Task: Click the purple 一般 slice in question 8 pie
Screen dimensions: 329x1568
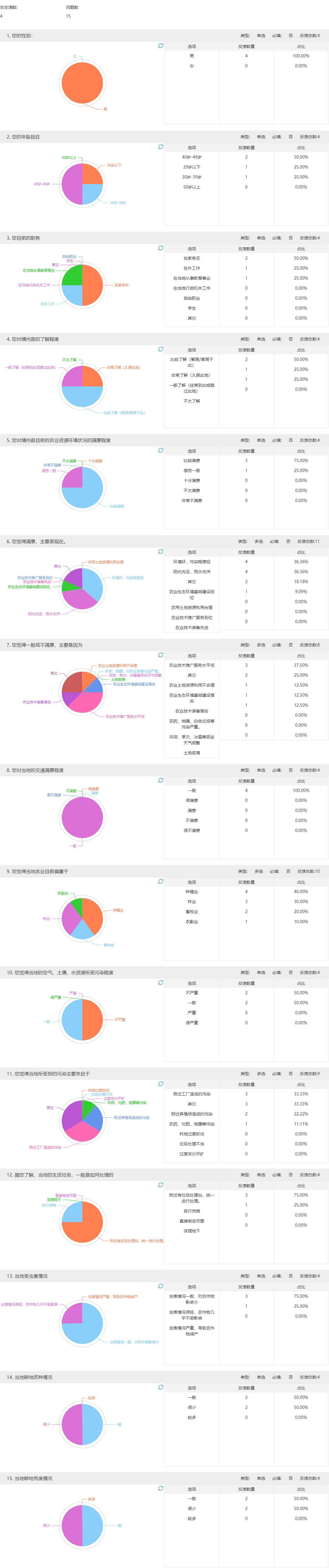Action: (82, 817)
